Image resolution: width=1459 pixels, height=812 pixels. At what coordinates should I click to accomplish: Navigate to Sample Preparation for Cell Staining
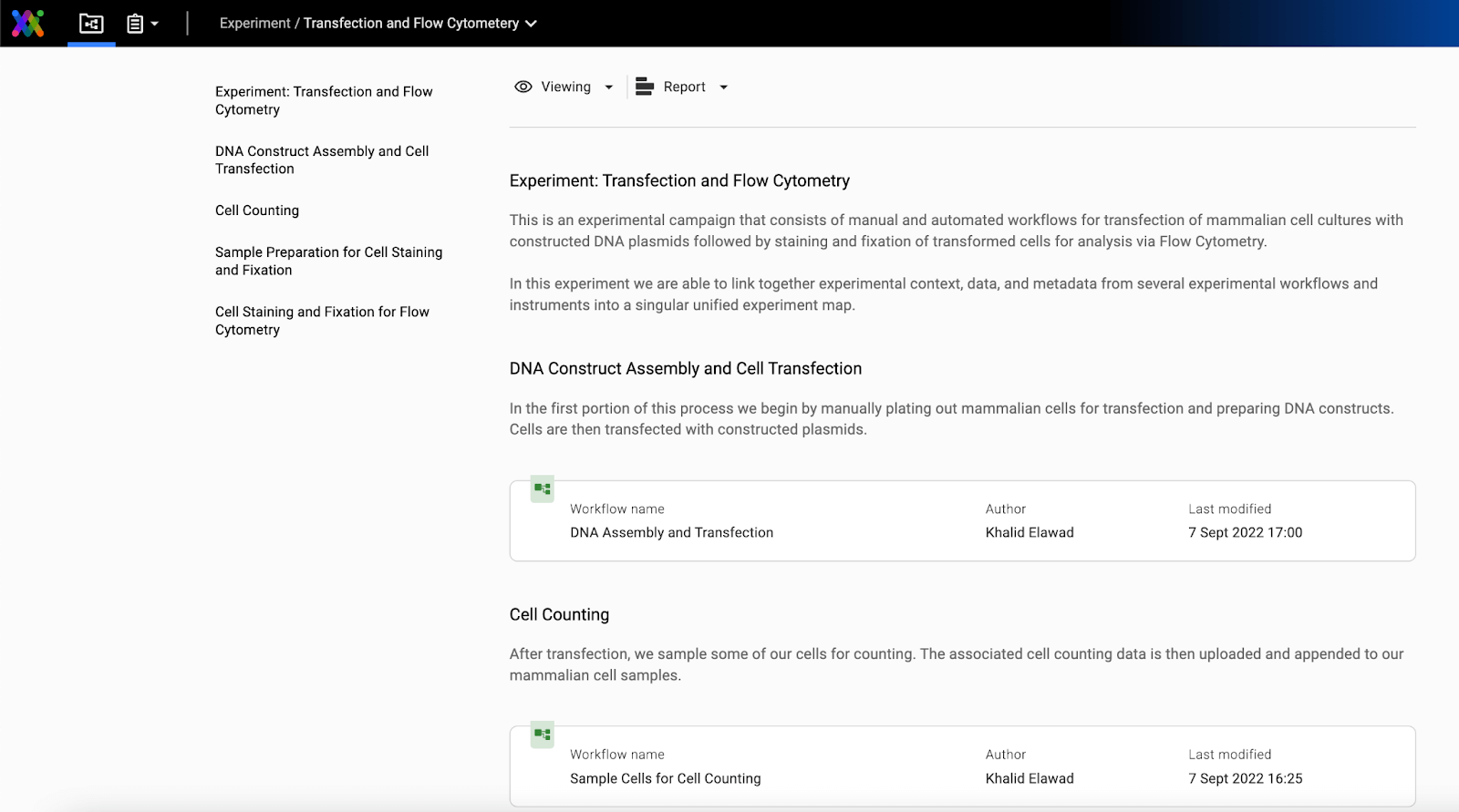tap(328, 261)
